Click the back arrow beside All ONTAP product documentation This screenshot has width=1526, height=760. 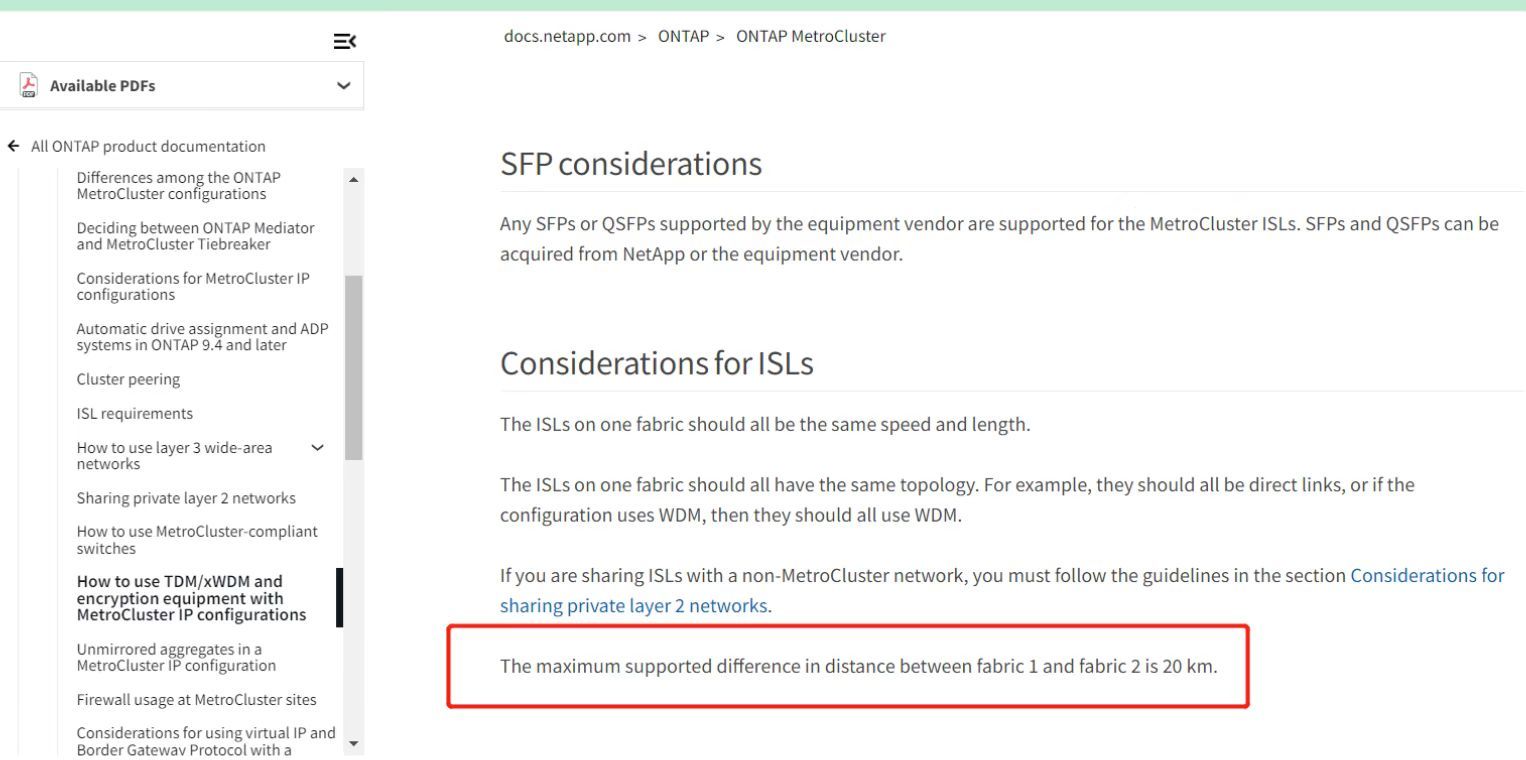12,146
